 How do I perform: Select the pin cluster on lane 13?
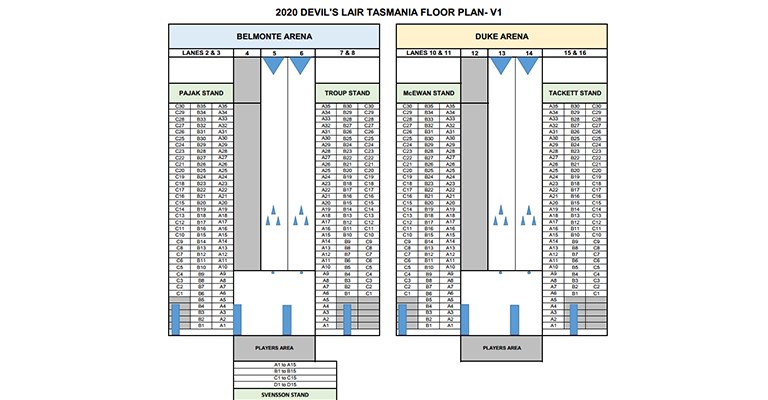[501, 215]
